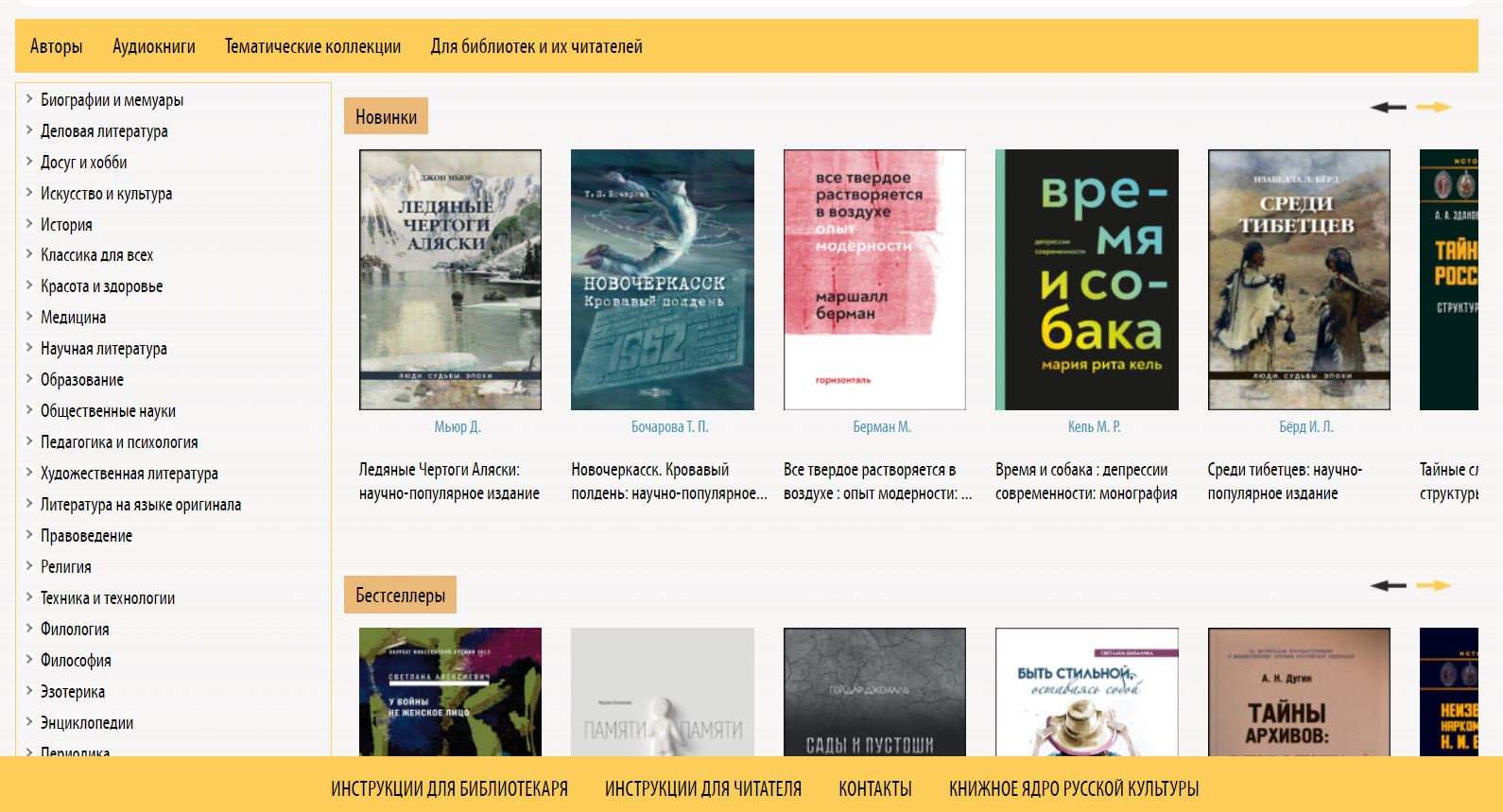Expand the Деловая литература category arrow
This screenshot has width=1503, height=812.
point(29,130)
